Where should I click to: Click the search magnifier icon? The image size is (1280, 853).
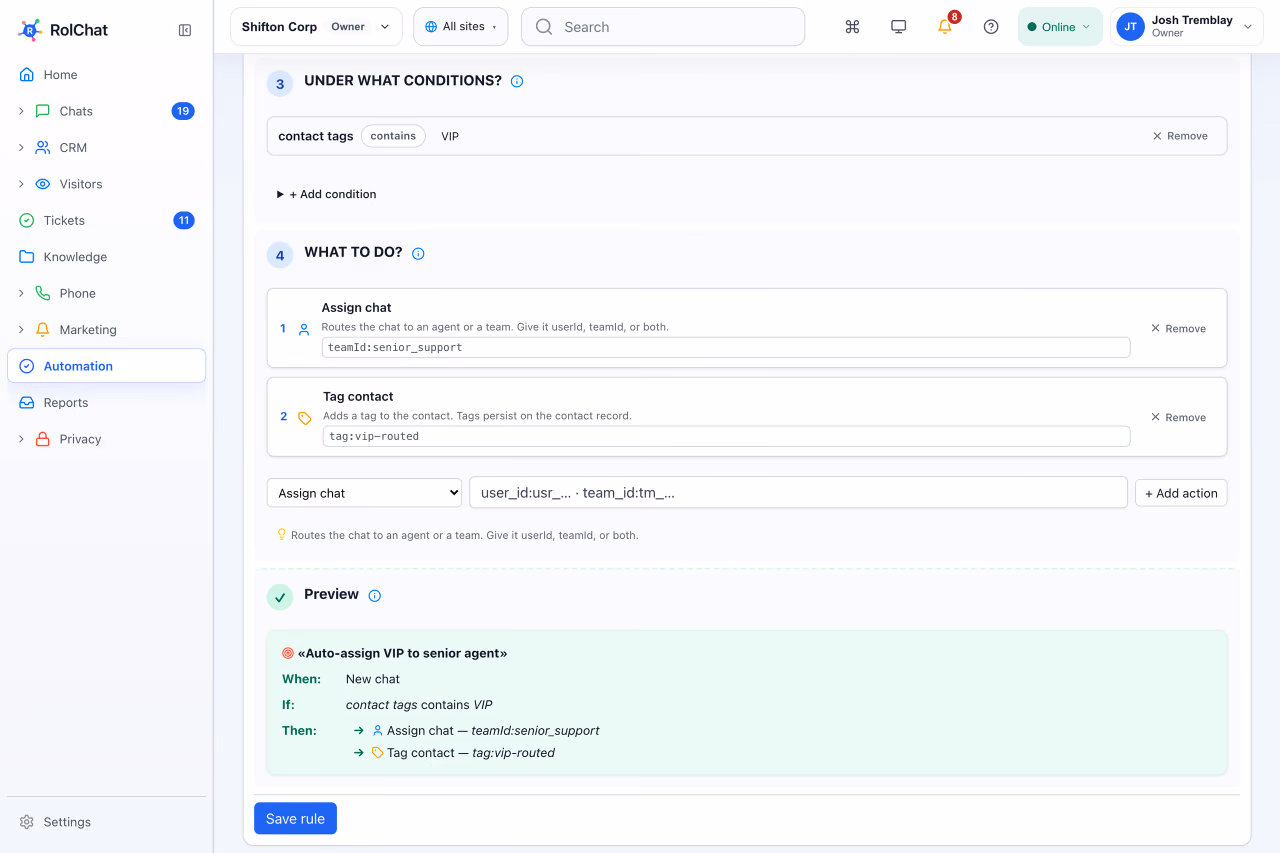pyautogui.click(x=544, y=27)
